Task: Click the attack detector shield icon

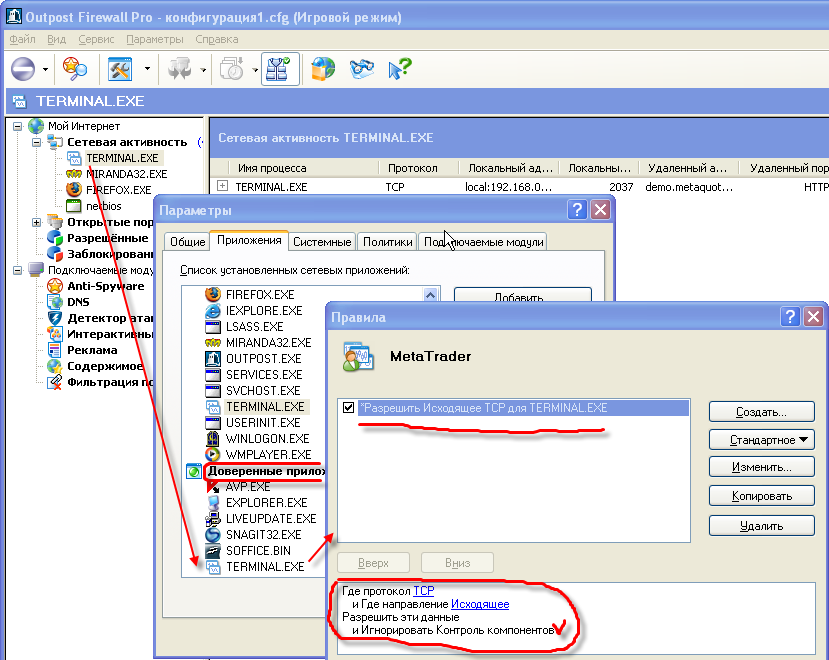Action: coord(55,318)
